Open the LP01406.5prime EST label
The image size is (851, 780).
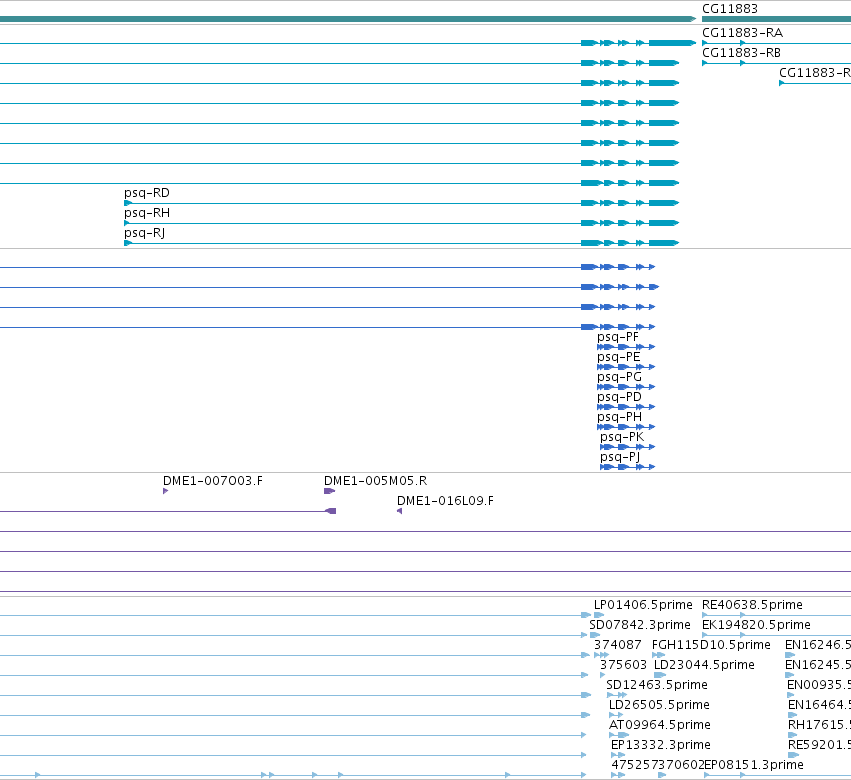click(x=643, y=605)
